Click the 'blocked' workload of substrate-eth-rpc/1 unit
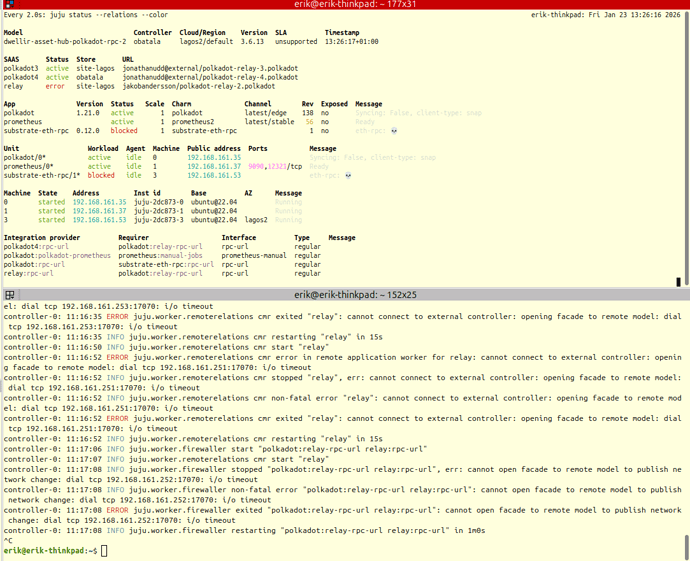Image resolution: width=690 pixels, height=561 pixels. point(101,175)
